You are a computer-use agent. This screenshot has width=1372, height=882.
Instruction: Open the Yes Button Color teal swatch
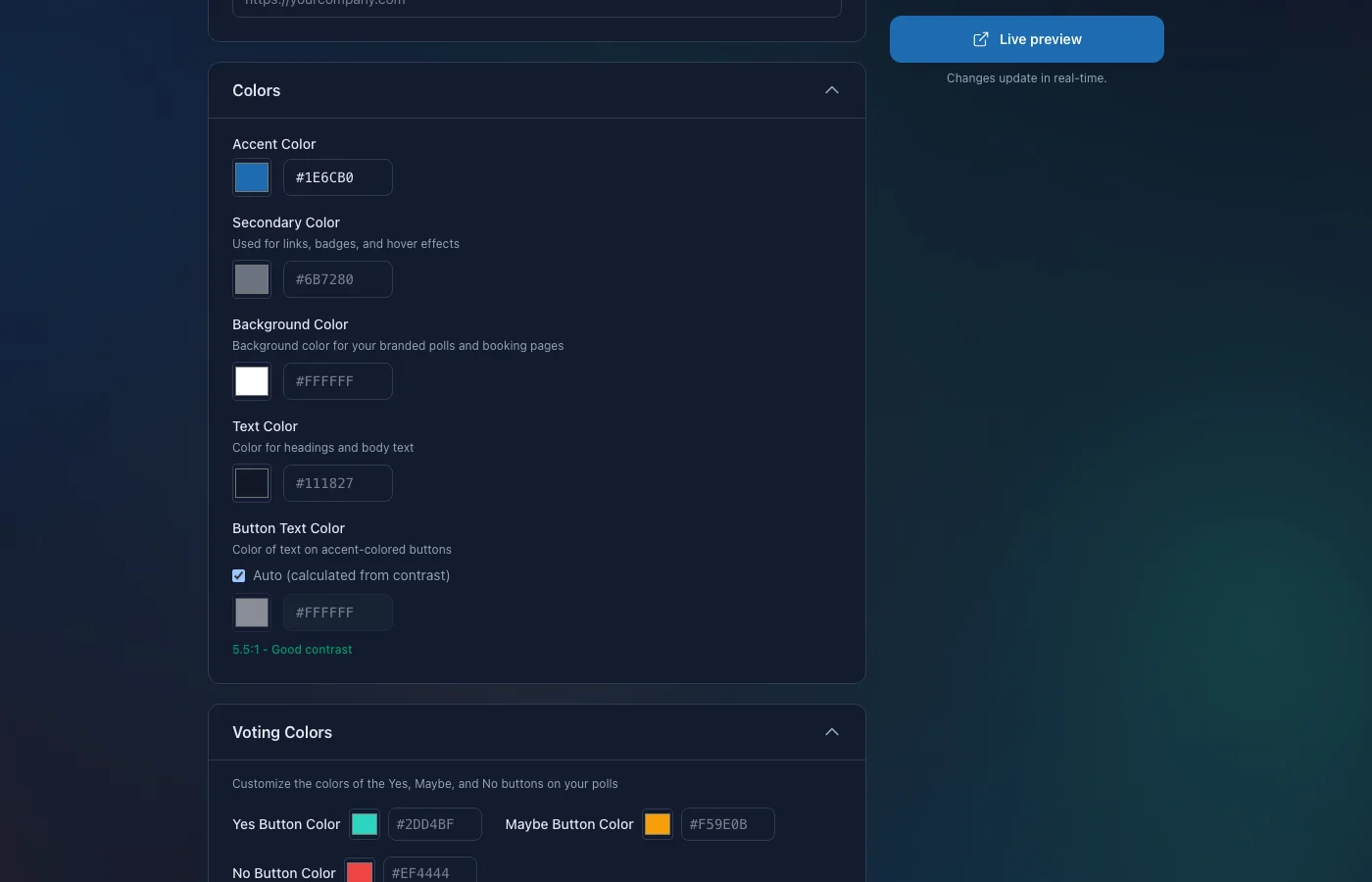(x=365, y=824)
